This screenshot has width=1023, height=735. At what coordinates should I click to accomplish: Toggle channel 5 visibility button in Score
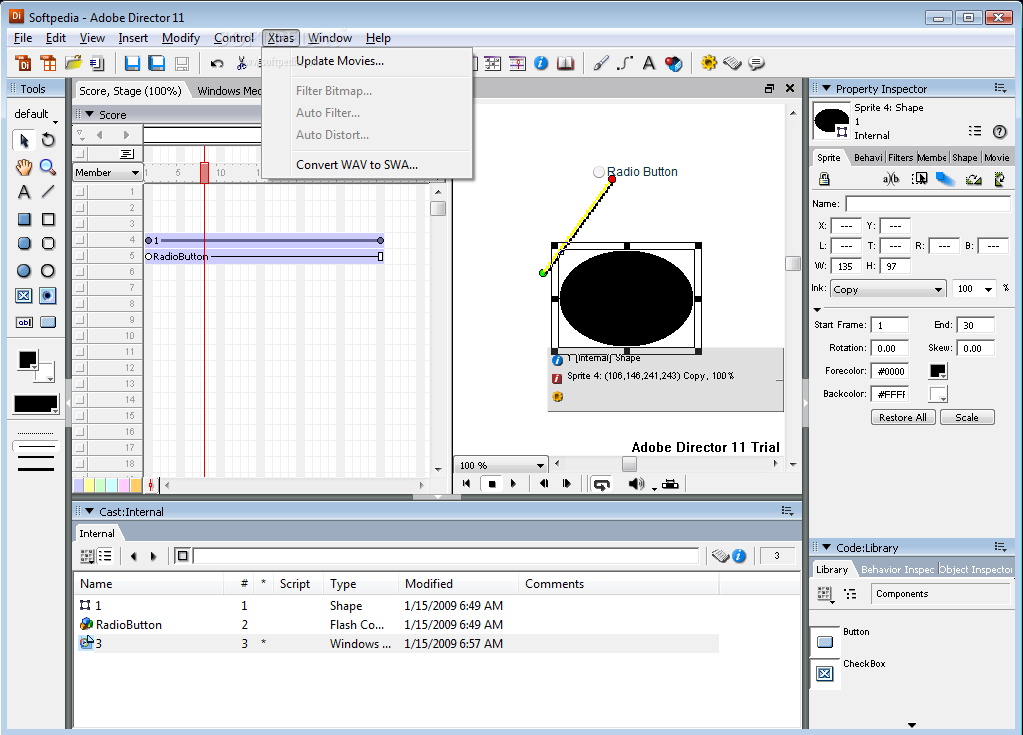[80, 256]
